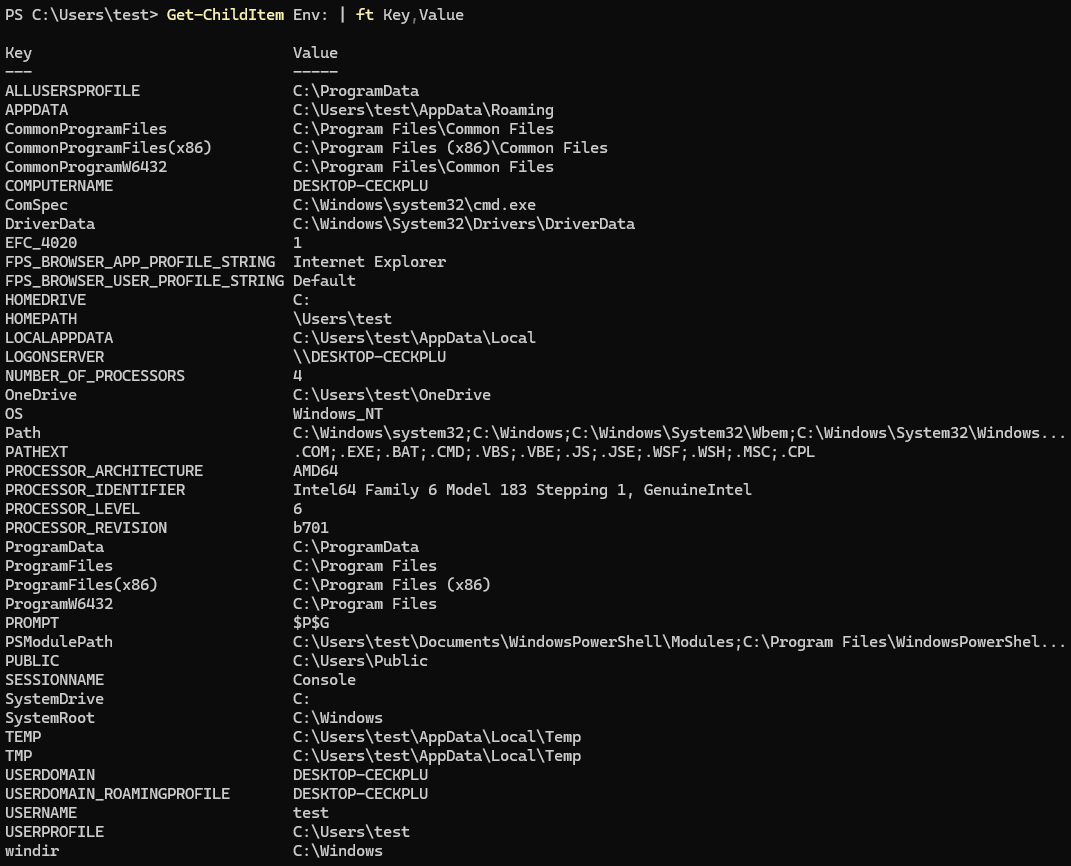Click the PSModulePath key name
Screen dimensions: 1071x866
coord(59,641)
